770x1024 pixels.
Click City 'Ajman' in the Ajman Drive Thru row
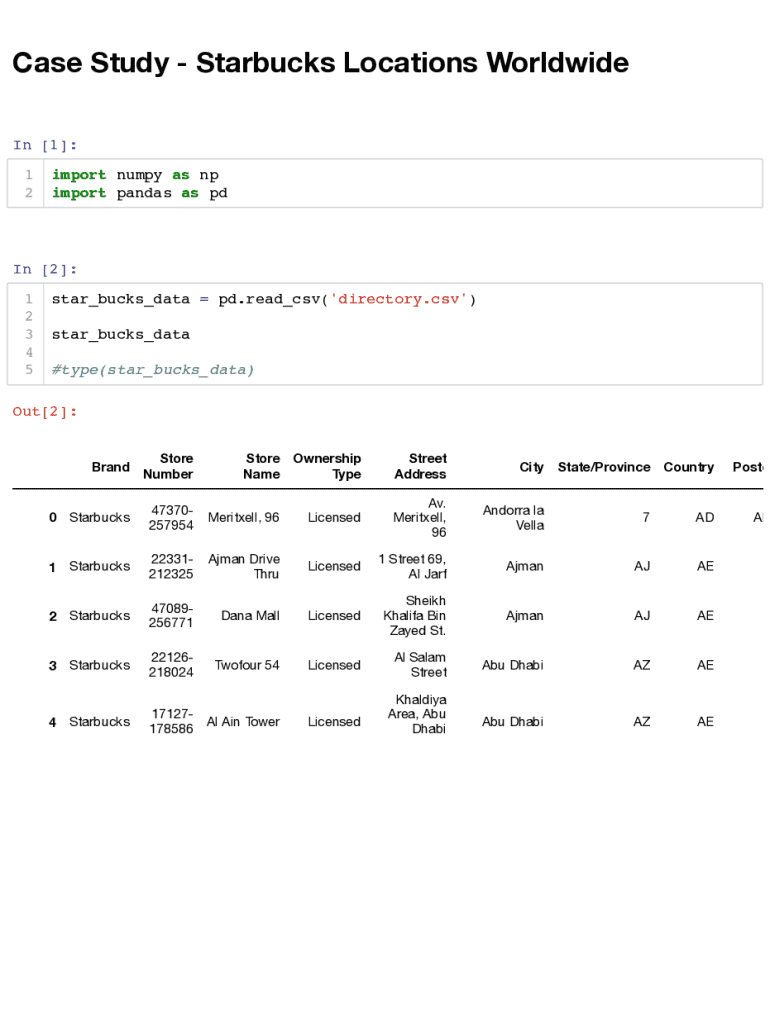pos(524,566)
